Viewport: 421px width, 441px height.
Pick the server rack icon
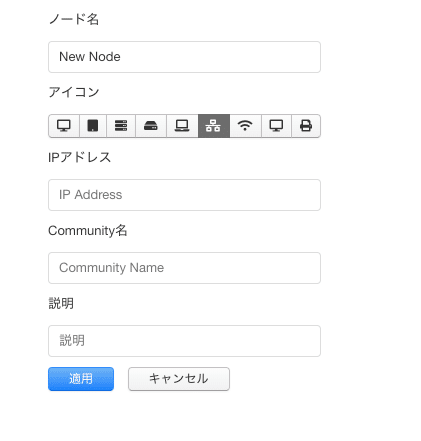[x=121, y=126]
